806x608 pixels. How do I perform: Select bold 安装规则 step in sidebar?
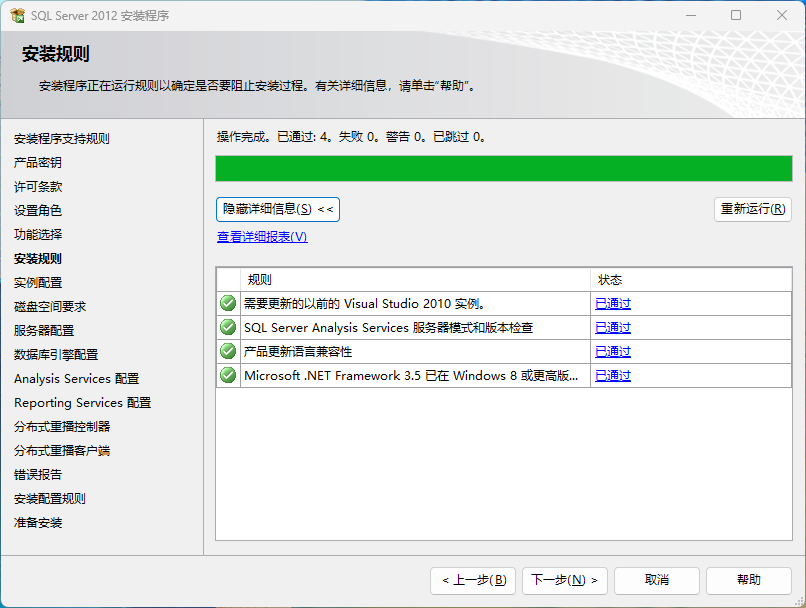[x=38, y=259]
